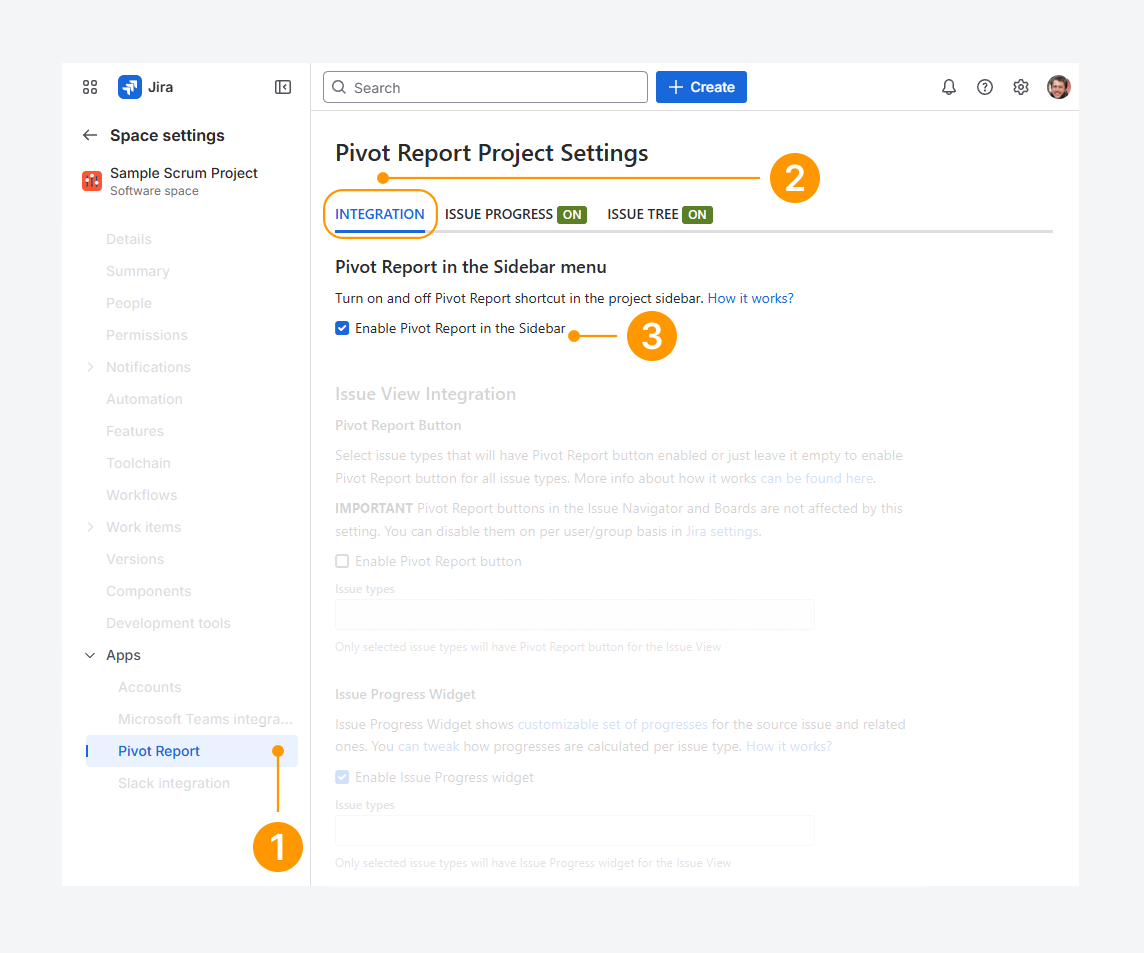The width and height of the screenshot is (1144, 953).
Task: Click the Sample Scrum Project icon
Action: (x=92, y=181)
